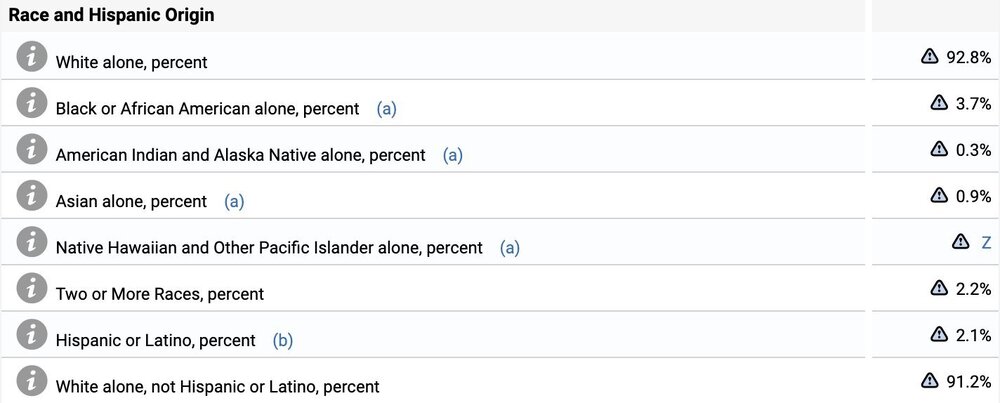The height and width of the screenshot is (403, 1000).
Task: Click warning triangle beside 2.2% value
Action: [939, 288]
